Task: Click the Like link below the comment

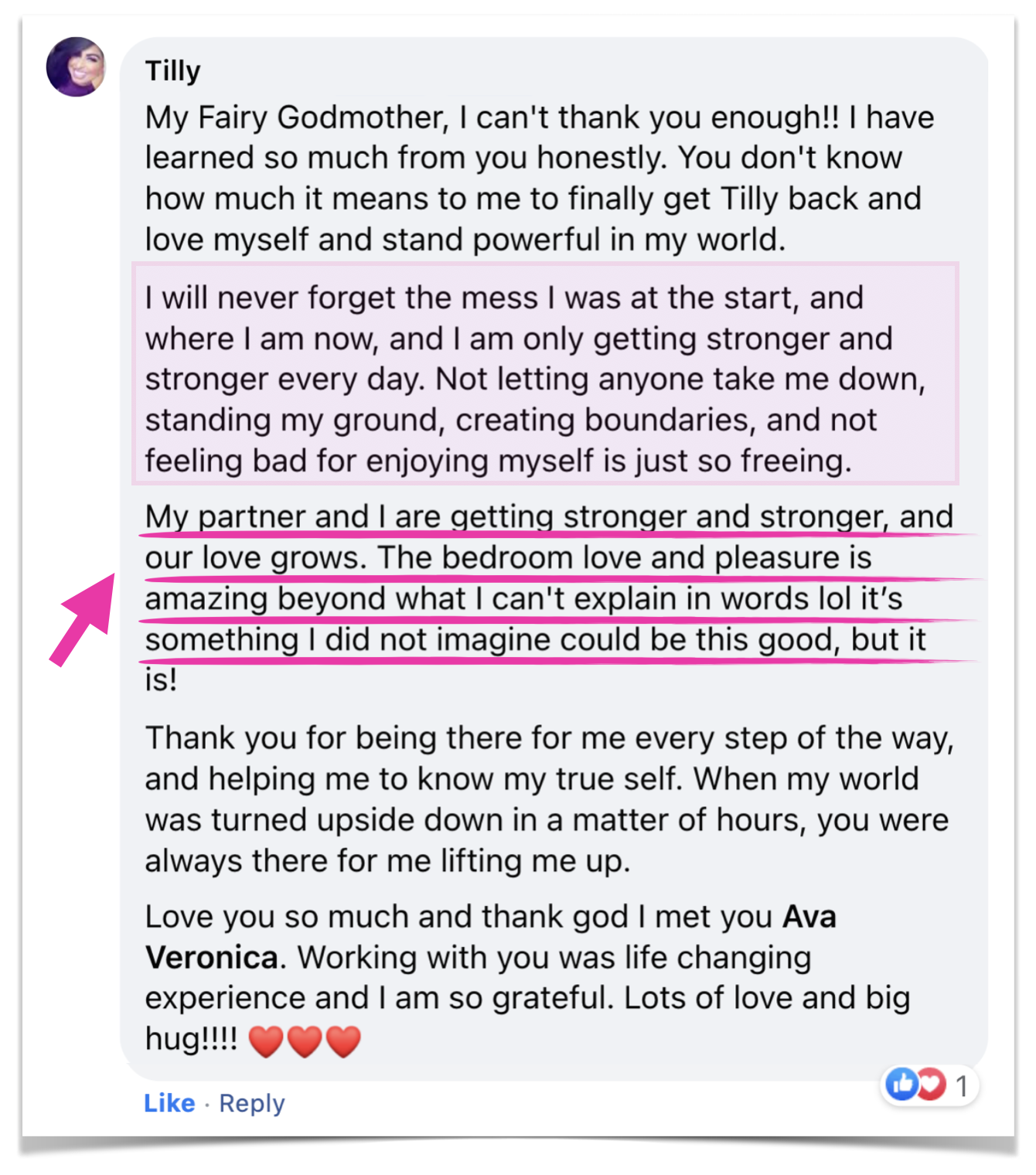Action: click(169, 1103)
